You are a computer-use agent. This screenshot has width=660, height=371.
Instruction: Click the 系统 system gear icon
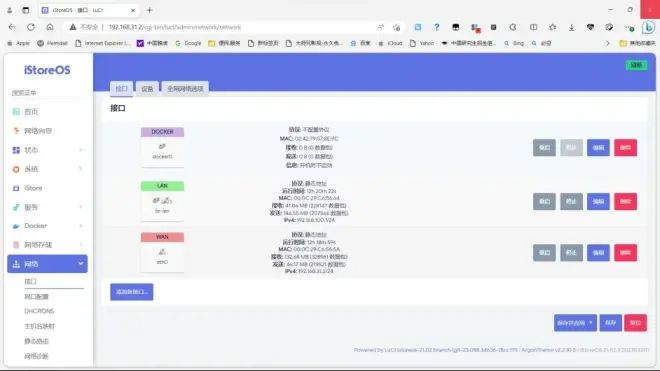pyautogui.click(x=16, y=169)
